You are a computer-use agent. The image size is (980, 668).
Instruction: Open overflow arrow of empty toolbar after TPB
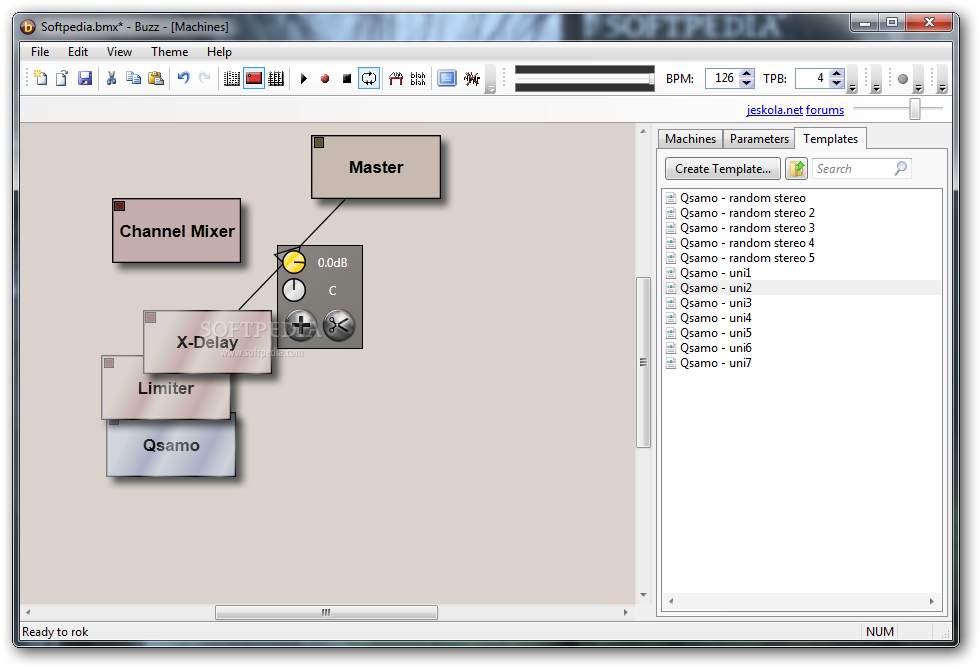point(876,87)
